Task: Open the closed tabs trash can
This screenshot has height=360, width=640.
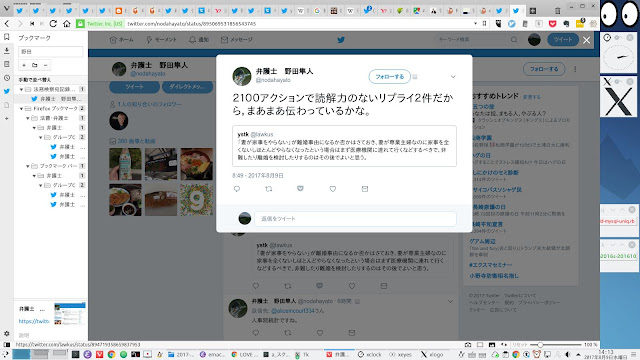Action: (558, 11)
